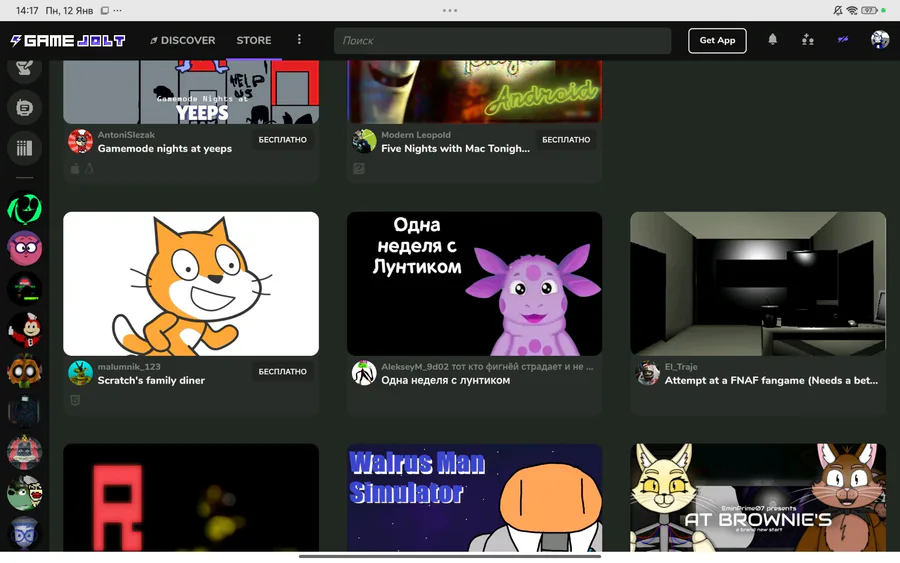900x563 pixels.
Task: Click the Apple platform icon under Gamemode nights
Action: 75,169
